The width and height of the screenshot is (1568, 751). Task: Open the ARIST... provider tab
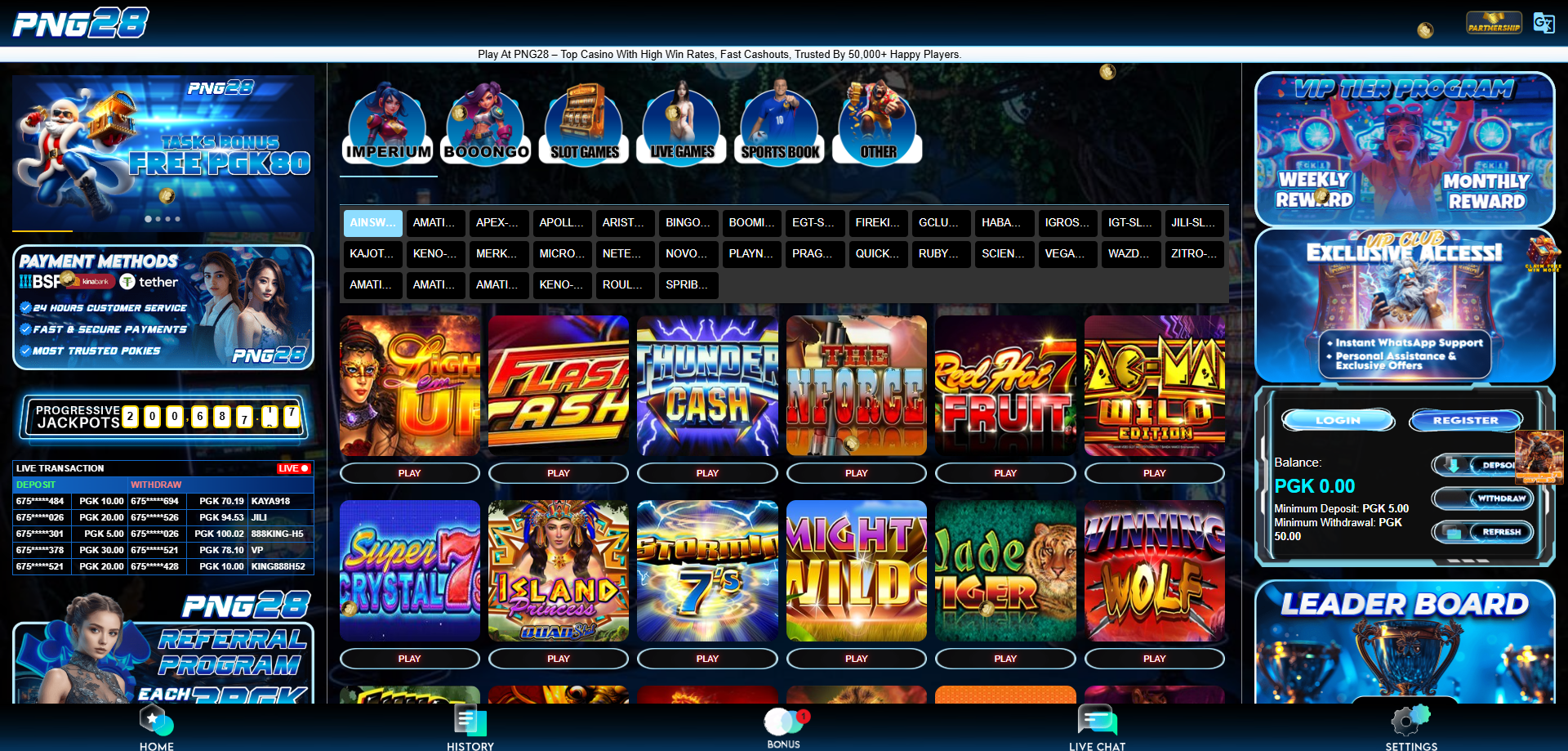click(x=624, y=222)
